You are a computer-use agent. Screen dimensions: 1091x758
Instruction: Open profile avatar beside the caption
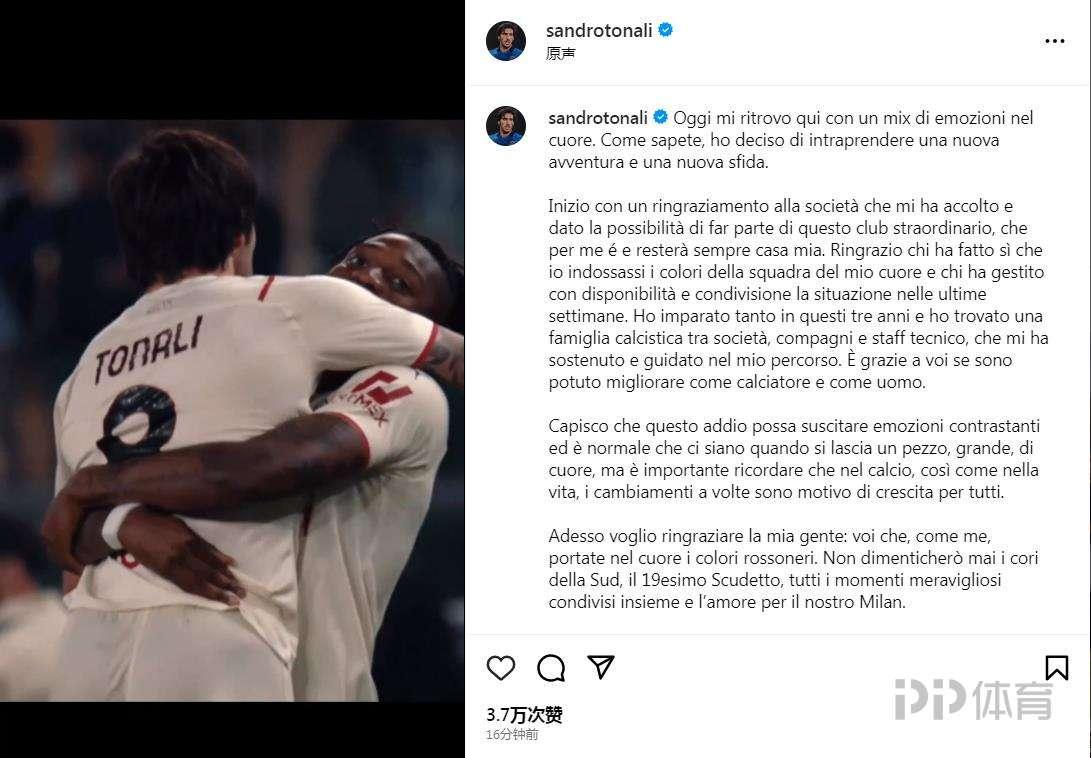point(506,126)
